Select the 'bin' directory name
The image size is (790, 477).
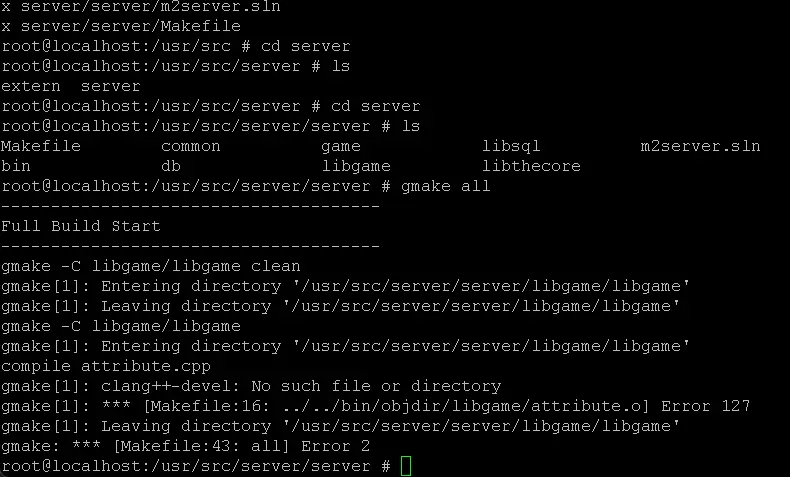[16, 166]
